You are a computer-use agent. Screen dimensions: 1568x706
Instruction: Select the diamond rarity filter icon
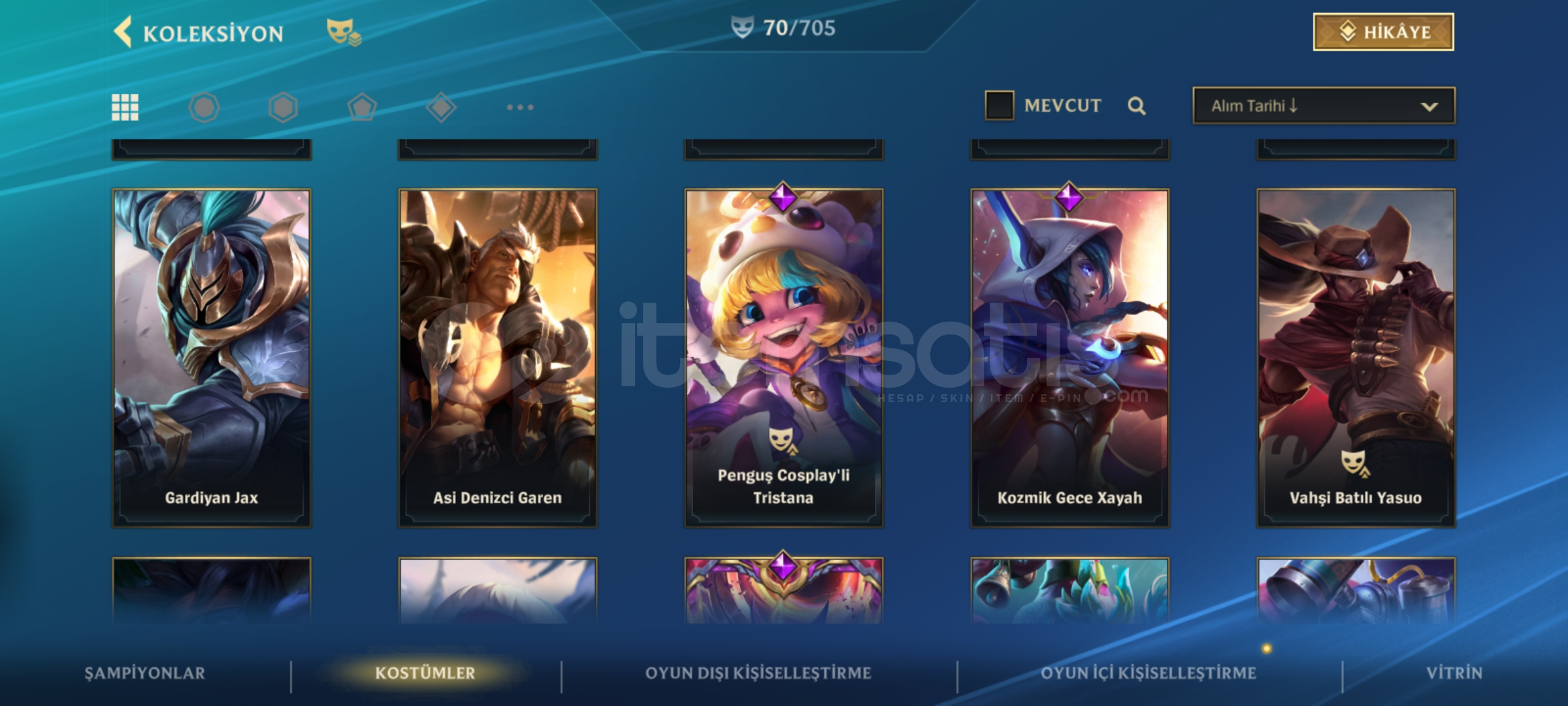coord(441,107)
